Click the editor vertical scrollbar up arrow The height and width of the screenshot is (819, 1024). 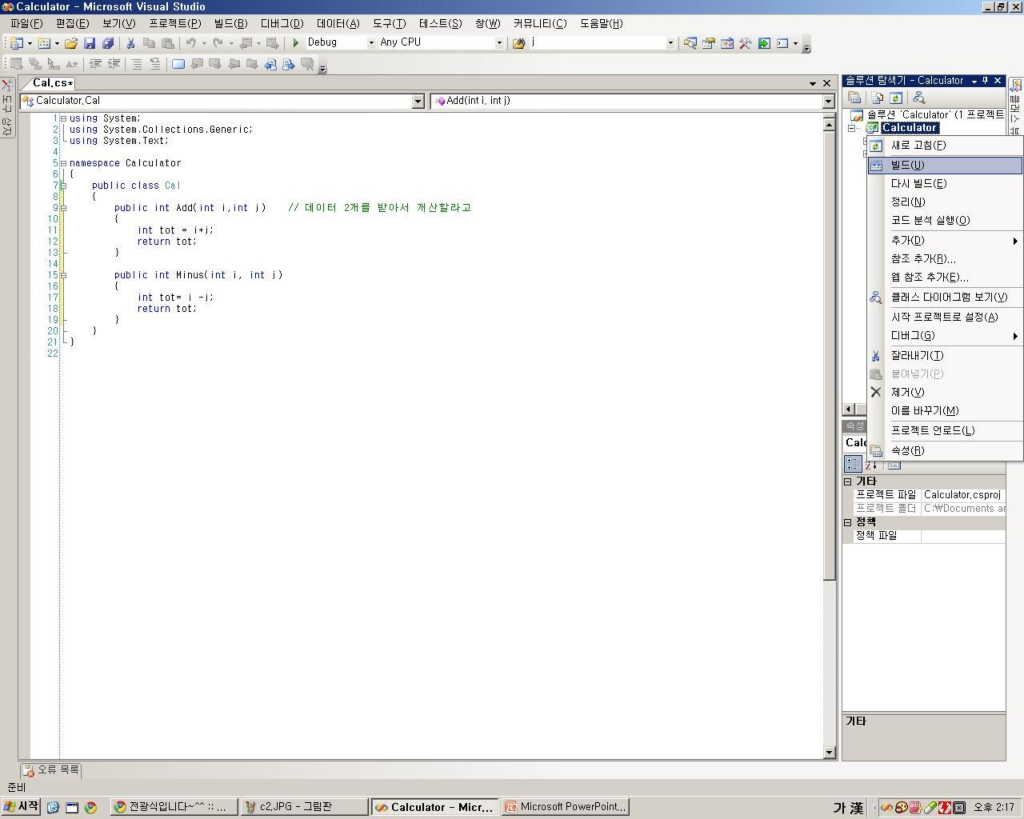tap(829, 124)
